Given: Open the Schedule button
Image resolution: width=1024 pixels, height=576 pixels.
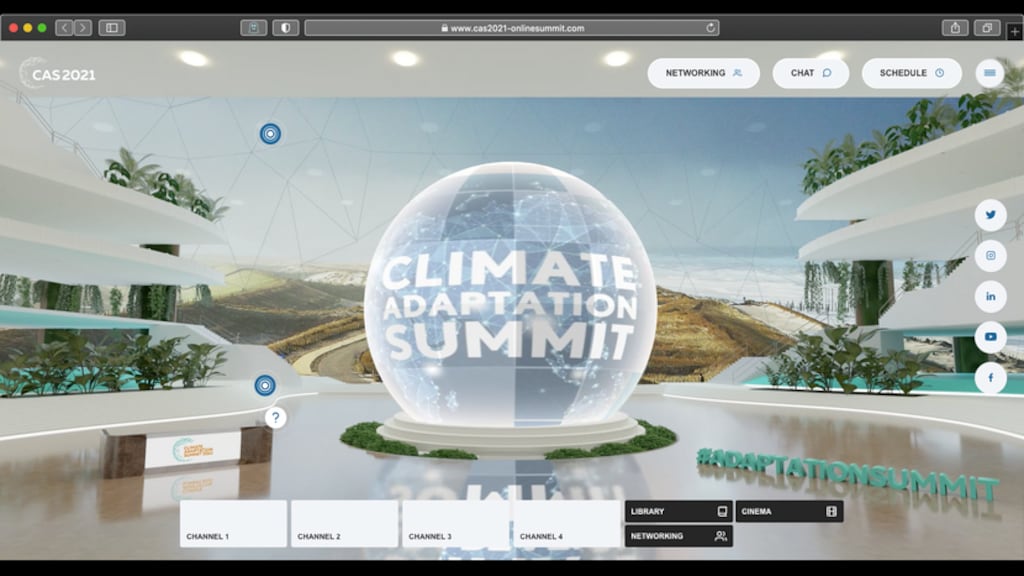Looking at the screenshot, I should [911, 73].
